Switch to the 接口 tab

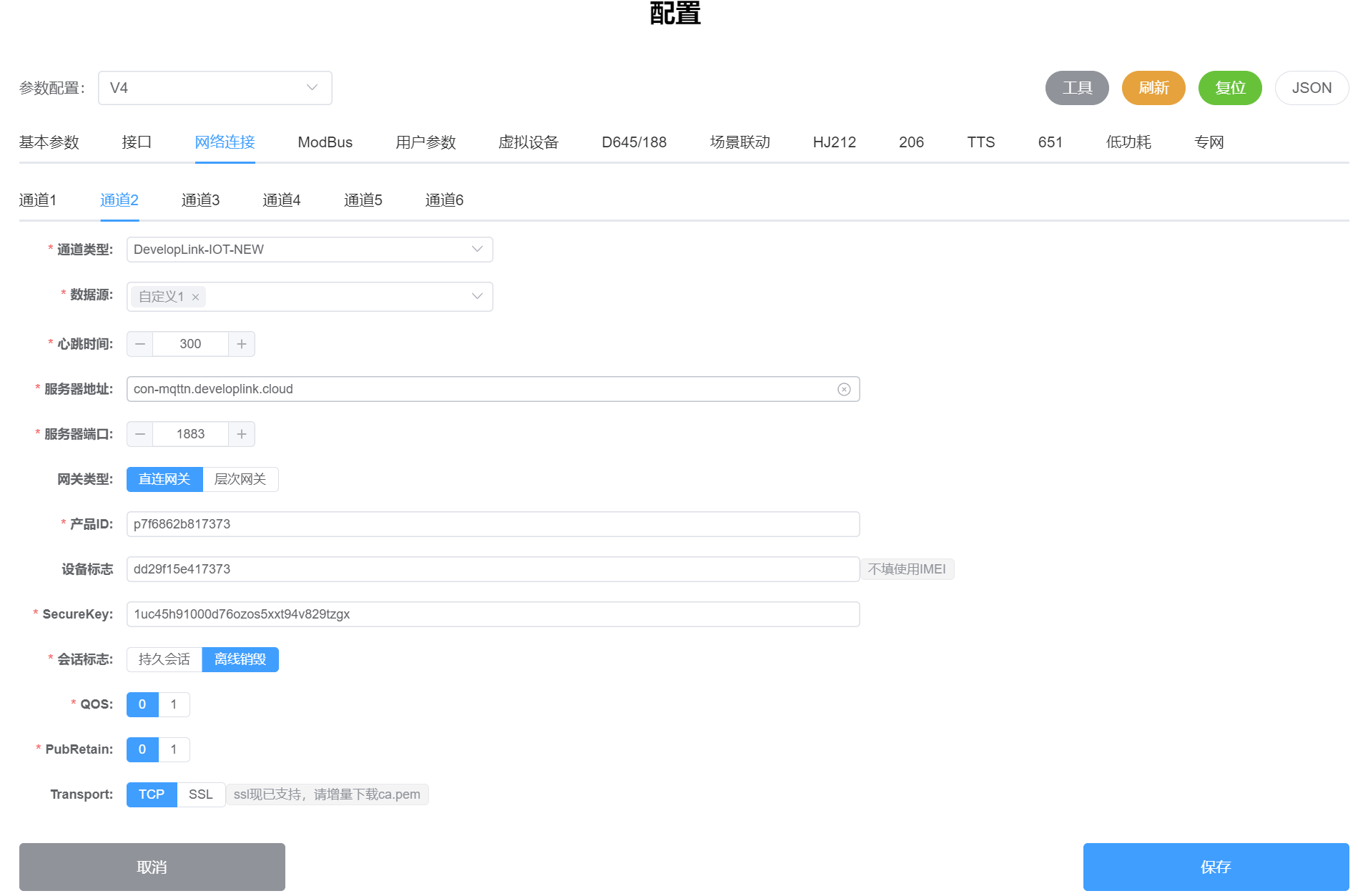137,142
